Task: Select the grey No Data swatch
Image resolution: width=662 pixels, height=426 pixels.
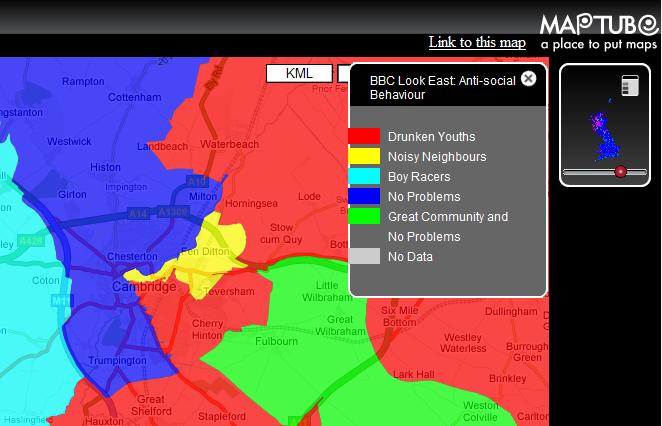Action: pos(364,256)
